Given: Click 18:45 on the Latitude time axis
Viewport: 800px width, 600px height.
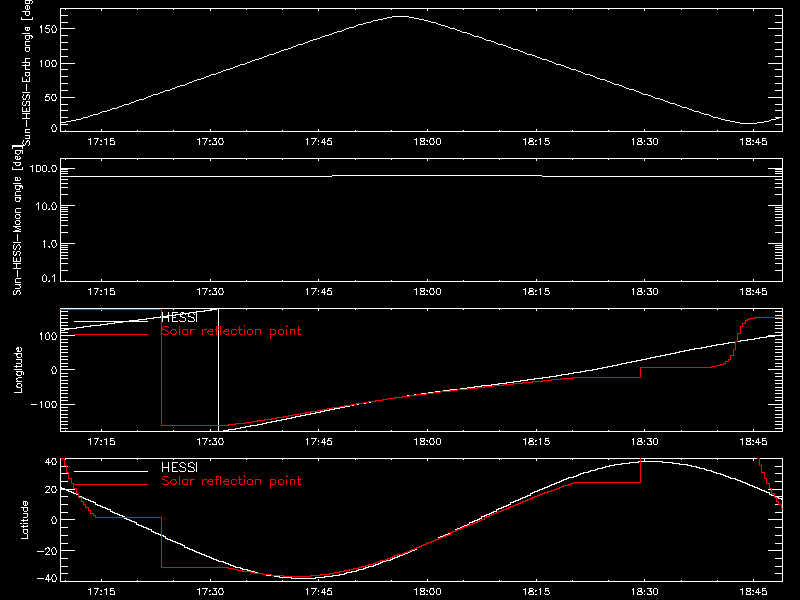Looking at the screenshot, I should 753,591.
